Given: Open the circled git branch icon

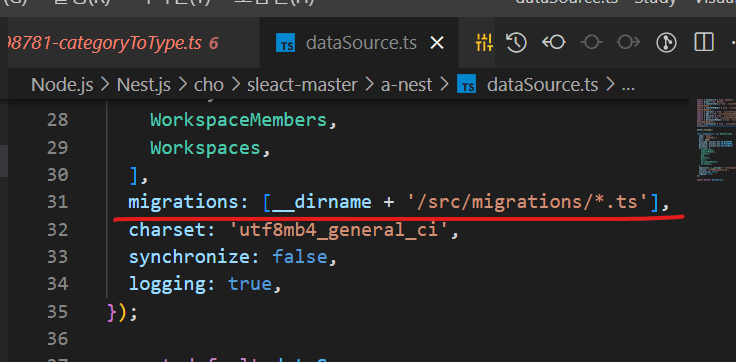Looking at the screenshot, I should pyautogui.click(x=666, y=43).
